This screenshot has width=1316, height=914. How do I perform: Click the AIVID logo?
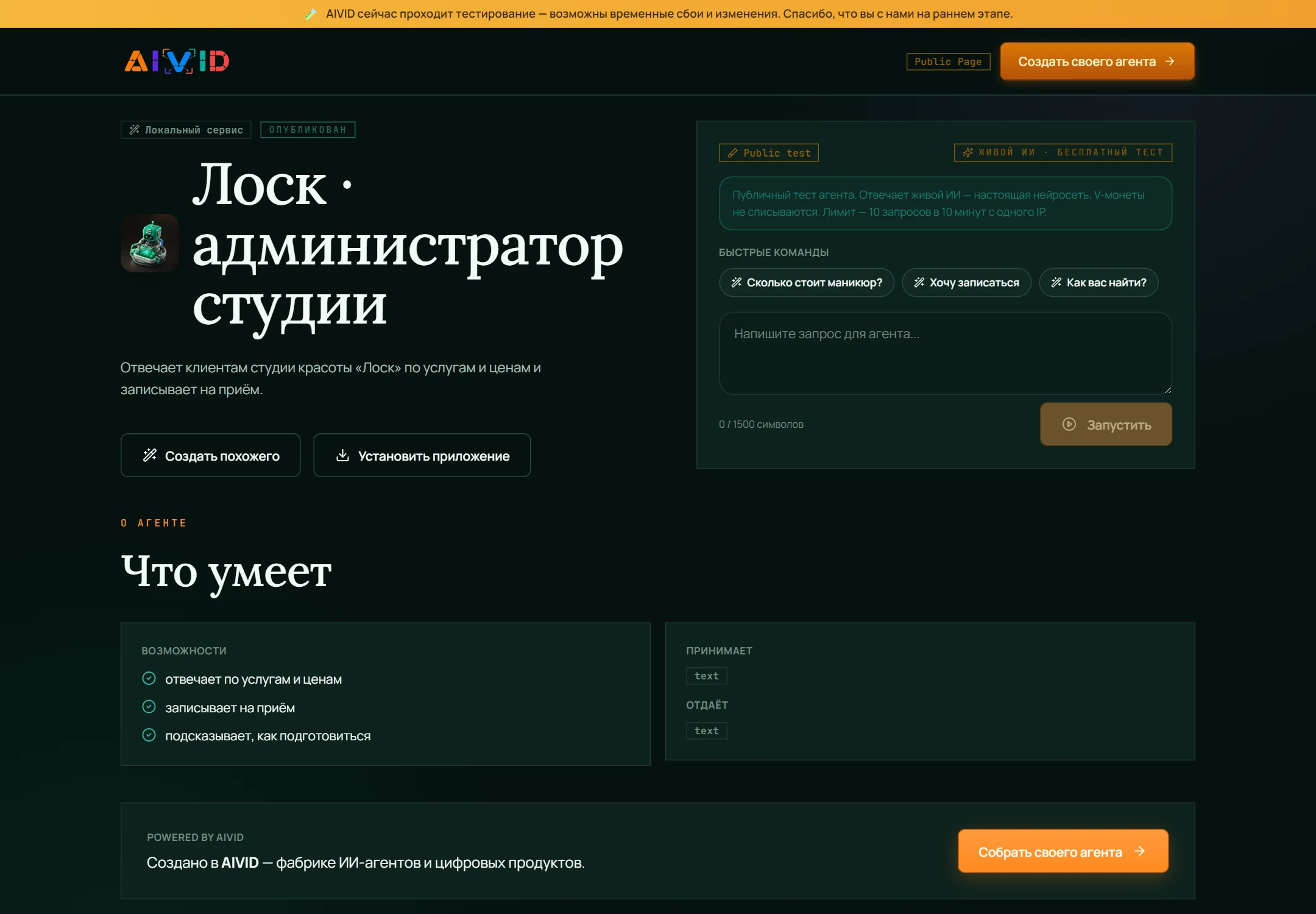point(177,62)
